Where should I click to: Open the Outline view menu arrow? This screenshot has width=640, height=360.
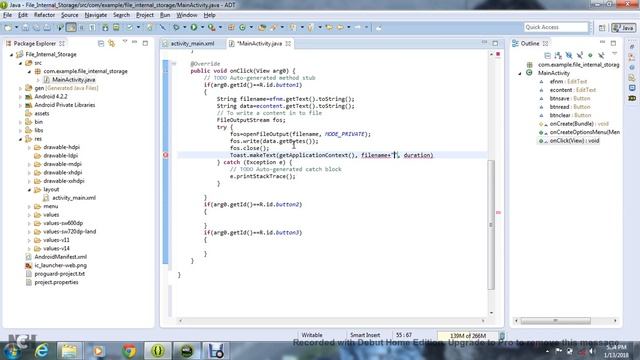pos(614,54)
